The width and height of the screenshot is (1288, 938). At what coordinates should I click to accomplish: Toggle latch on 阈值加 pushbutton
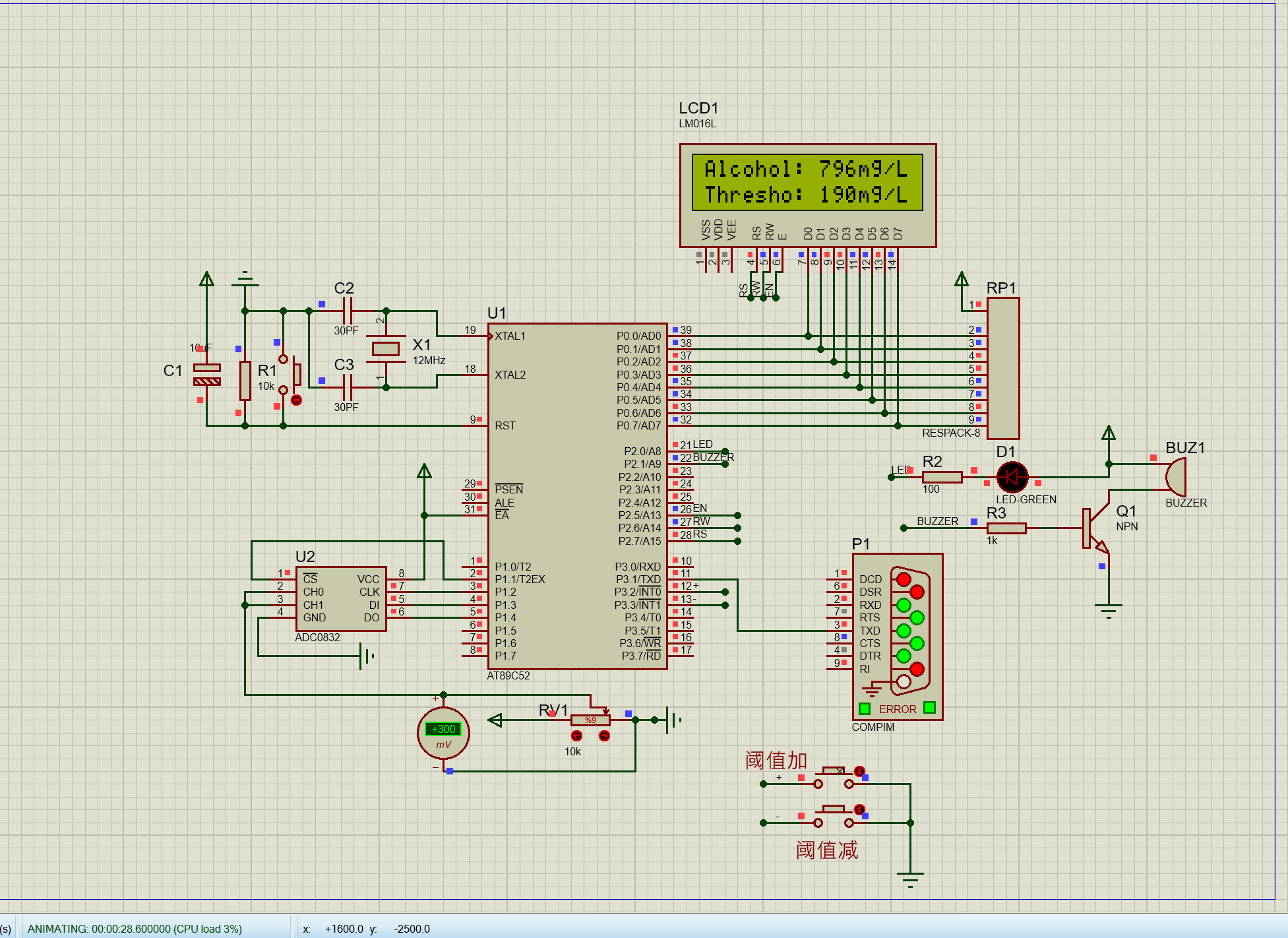point(859,771)
